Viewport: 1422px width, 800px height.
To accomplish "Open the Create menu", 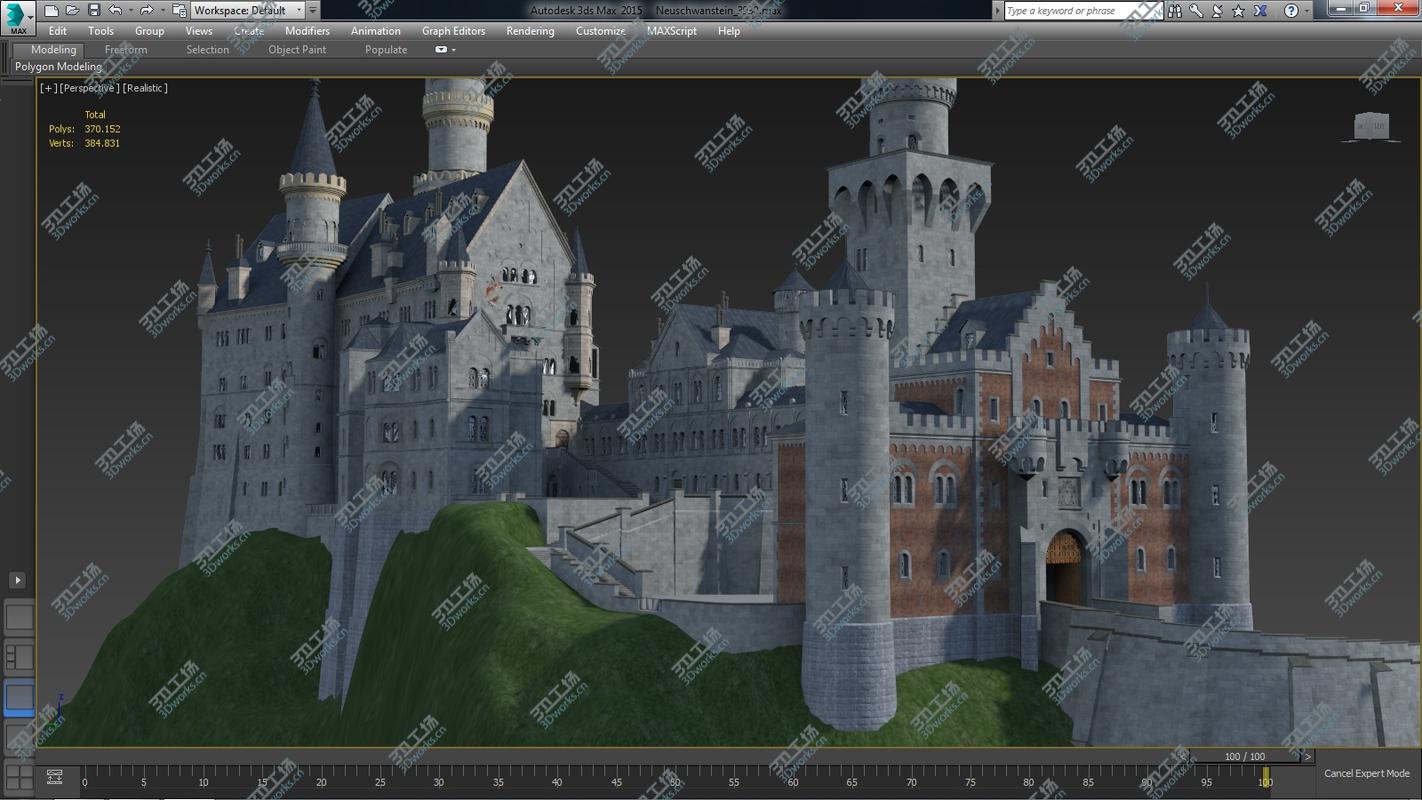I will [x=249, y=31].
